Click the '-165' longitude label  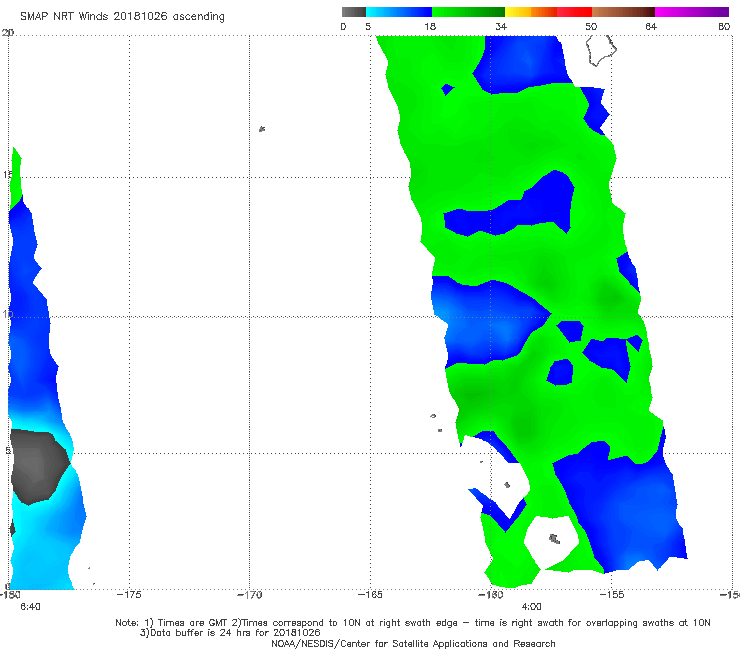[x=370, y=595]
